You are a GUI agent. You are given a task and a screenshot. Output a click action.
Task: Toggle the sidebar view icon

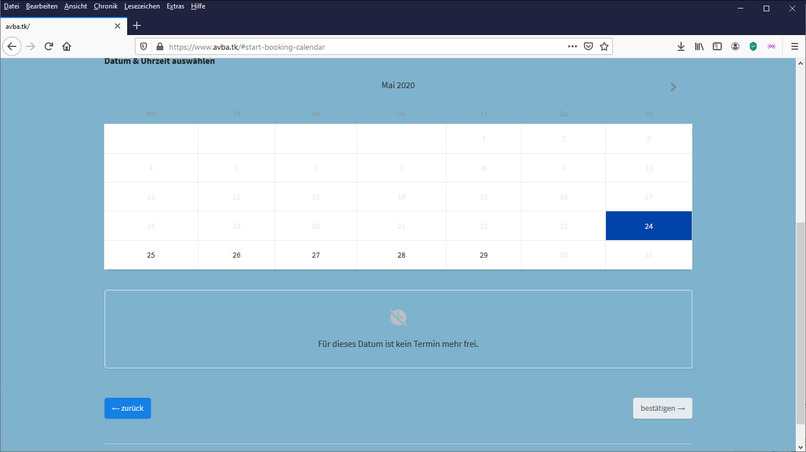point(717,46)
